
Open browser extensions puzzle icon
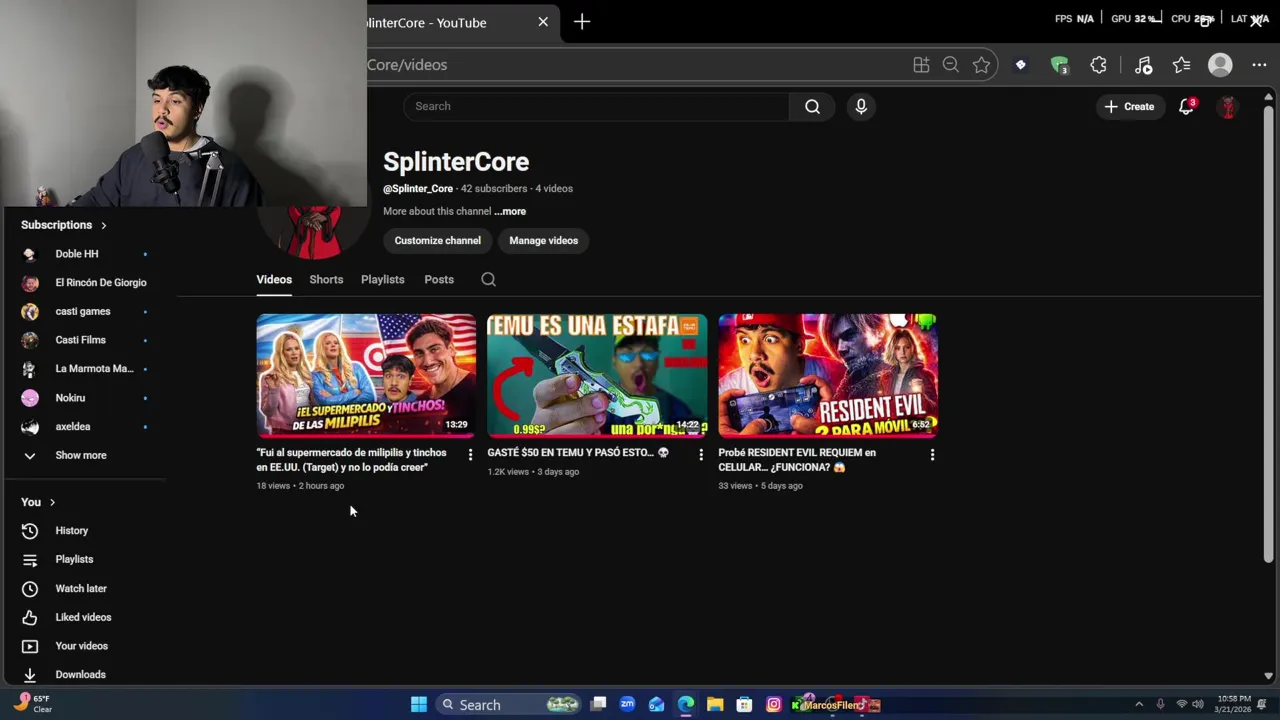tap(1098, 65)
